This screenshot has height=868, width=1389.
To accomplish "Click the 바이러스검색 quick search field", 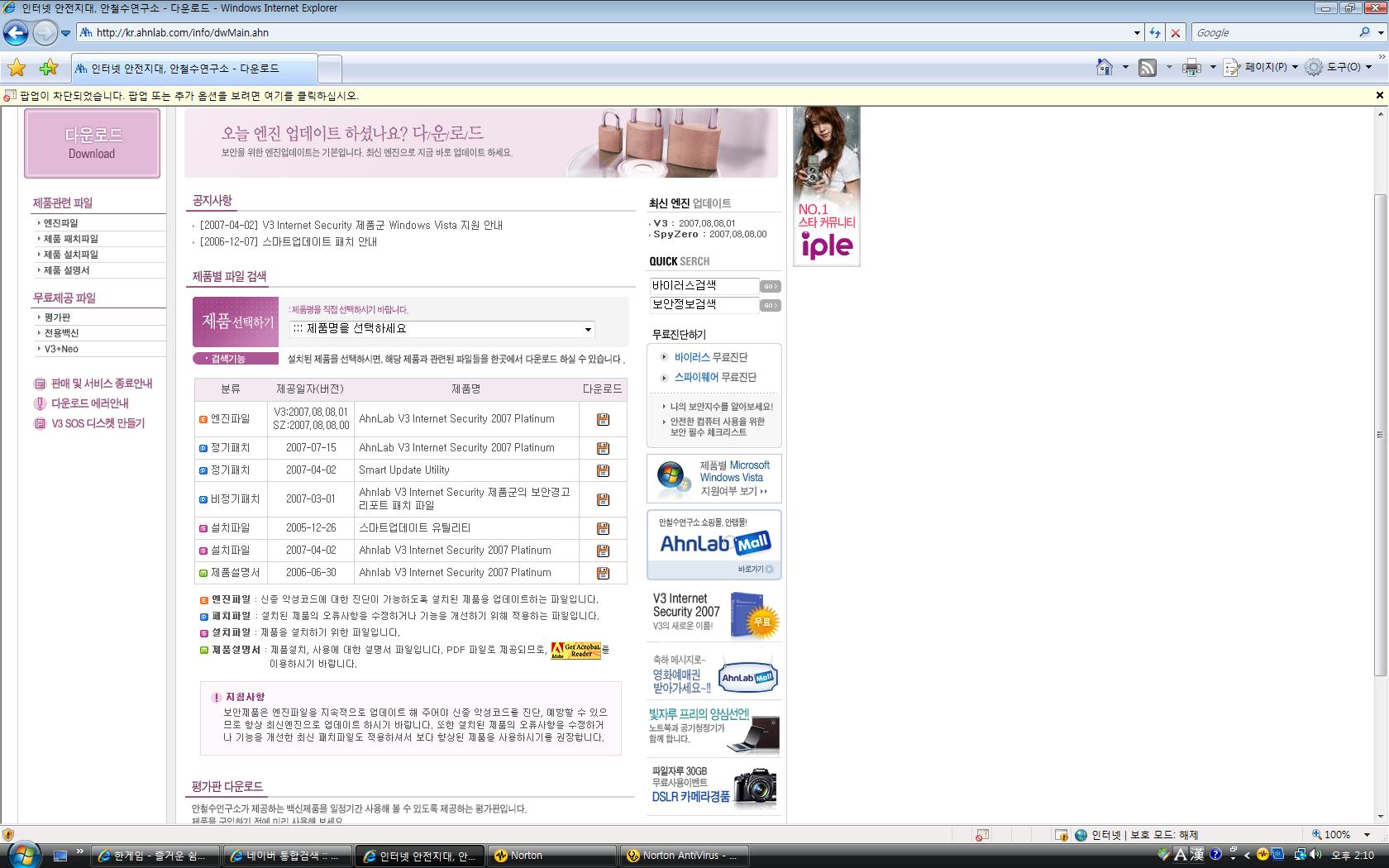I will [x=704, y=285].
